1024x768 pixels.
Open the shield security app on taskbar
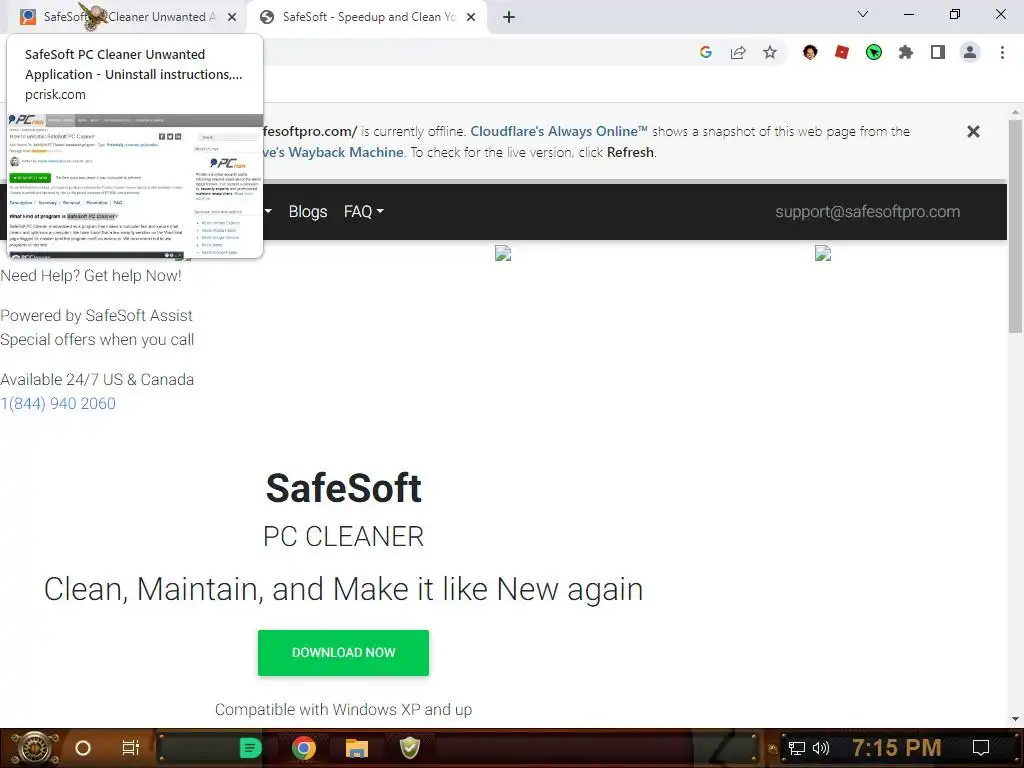pos(409,748)
